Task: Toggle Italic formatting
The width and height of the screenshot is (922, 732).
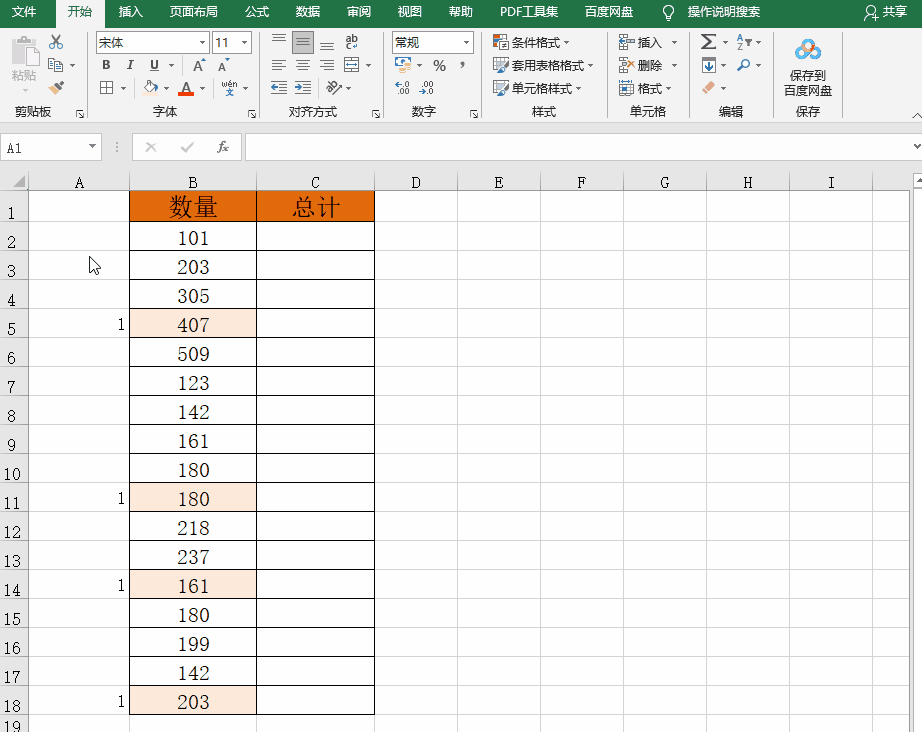Action: (x=130, y=65)
